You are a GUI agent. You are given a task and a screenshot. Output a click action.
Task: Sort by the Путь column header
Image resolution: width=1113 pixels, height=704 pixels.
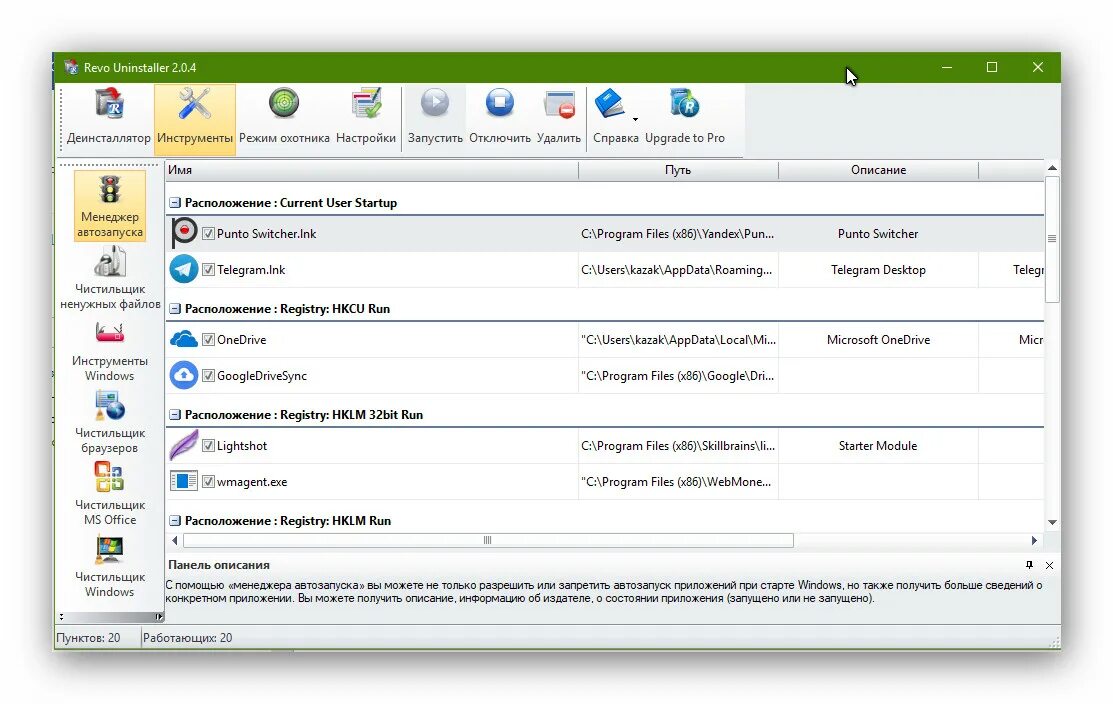(678, 170)
